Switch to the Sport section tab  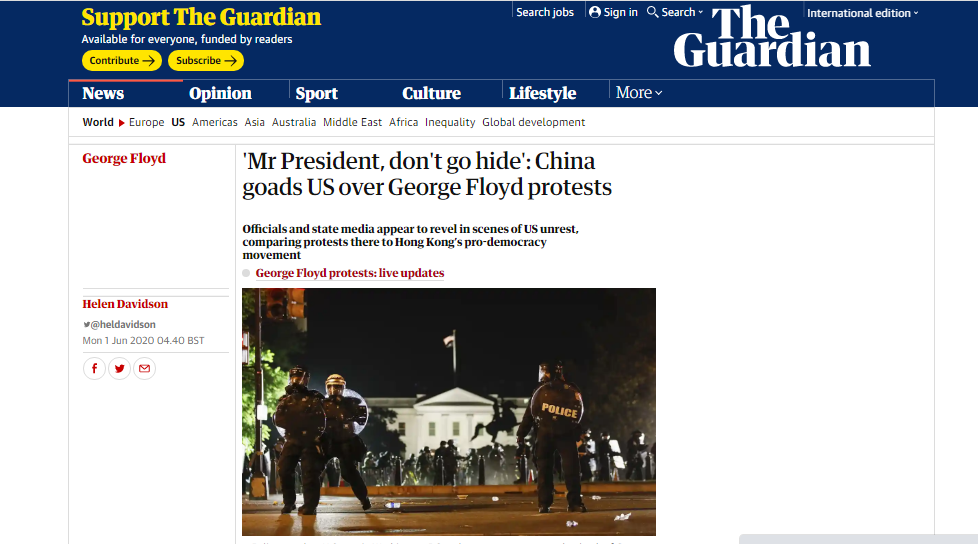[x=316, y=93]
